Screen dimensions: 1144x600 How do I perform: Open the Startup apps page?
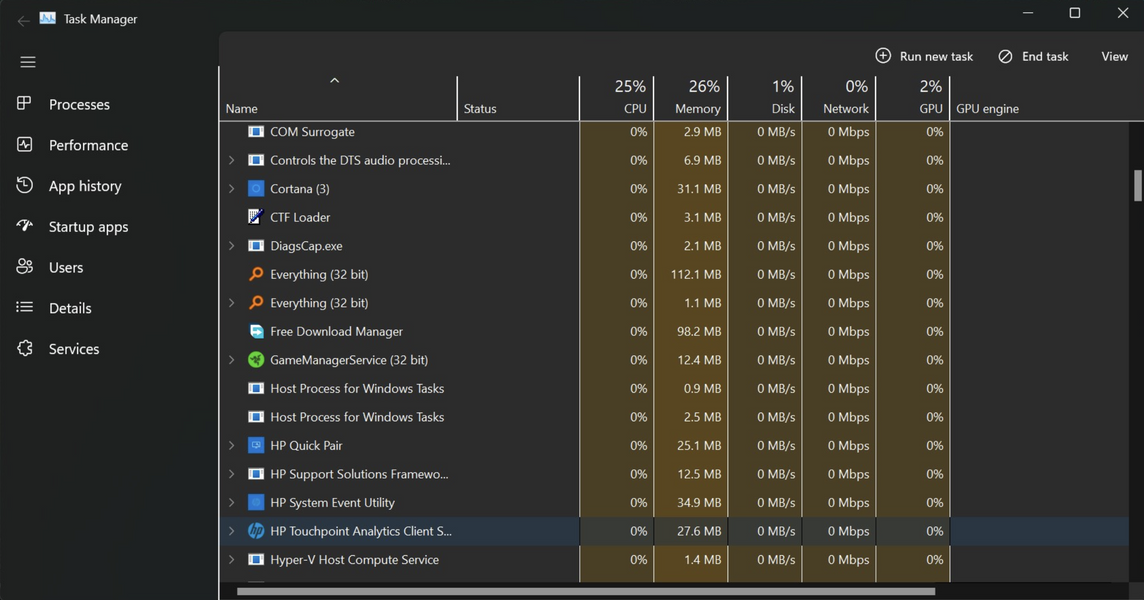[88, 227]
